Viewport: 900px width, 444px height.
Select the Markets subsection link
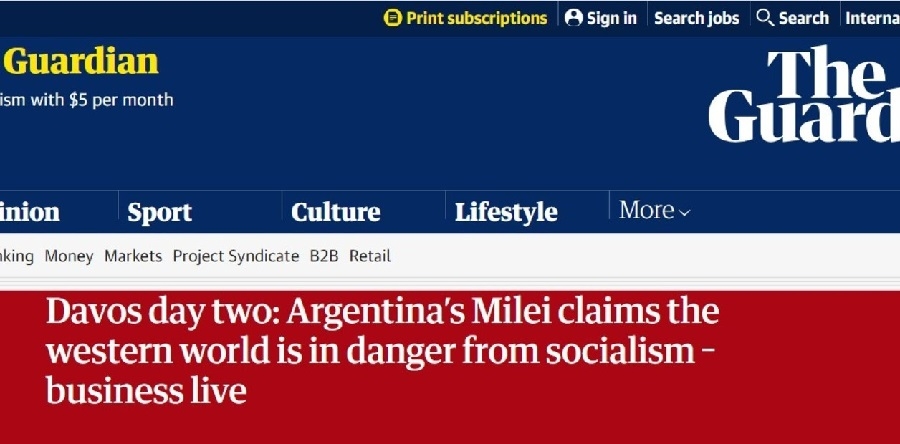(133, 256)
